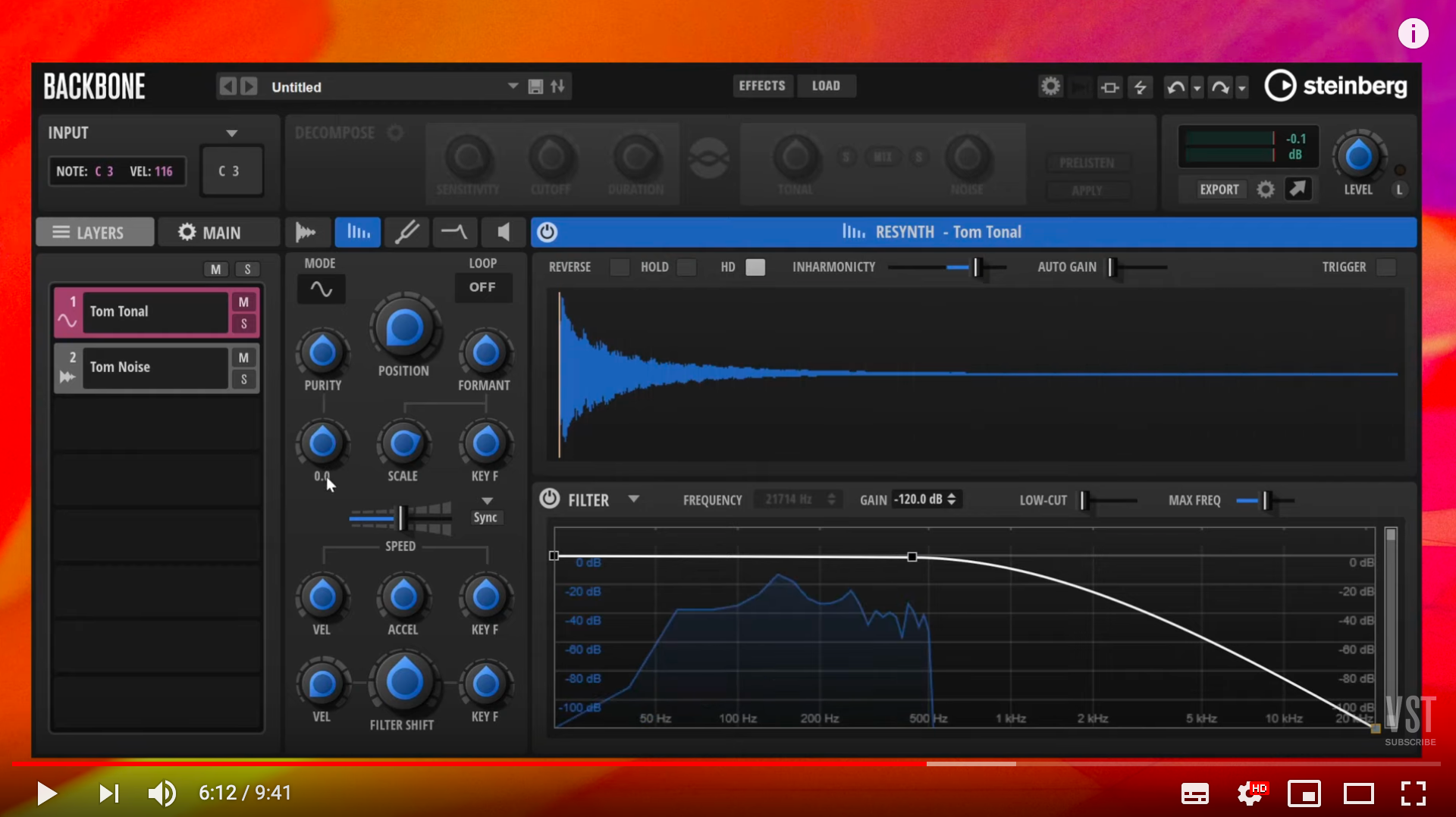Skip to next video
This screenshot has height=817, width=1456.
tap(108, 794)
